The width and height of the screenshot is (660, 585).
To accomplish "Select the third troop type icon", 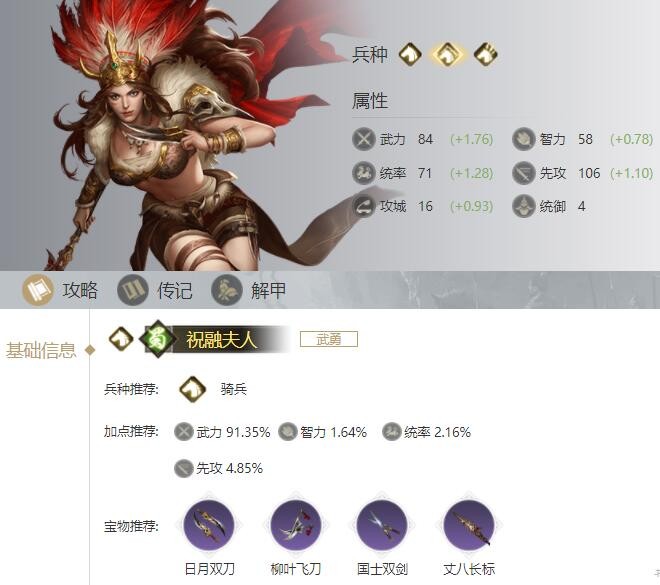I will (x=485, y=54).
